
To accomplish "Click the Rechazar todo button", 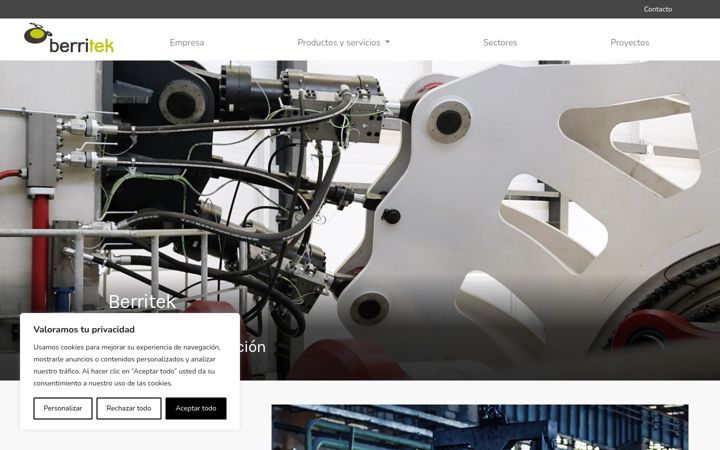I will [x=129, y=408].
